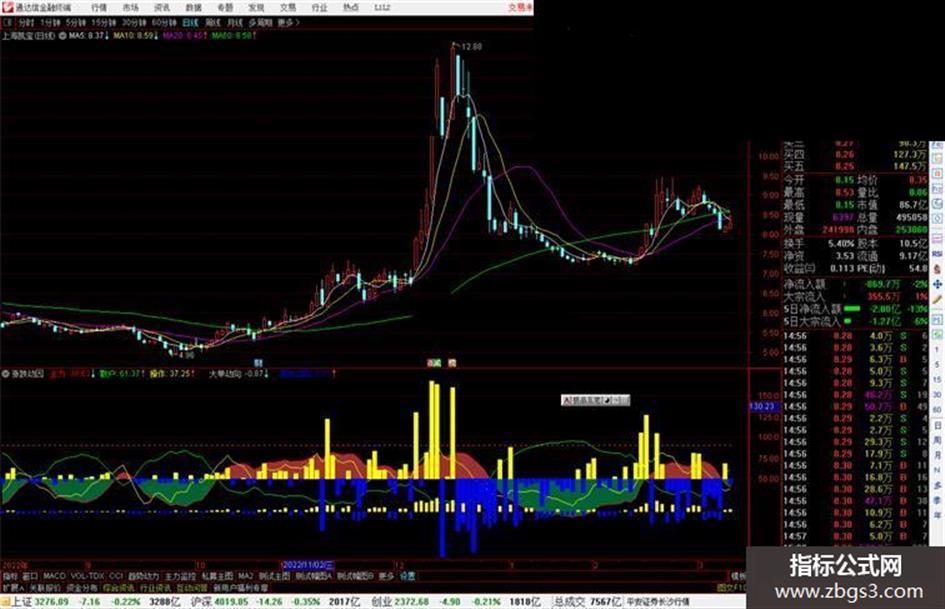The image size is (945, 609).
Task: Open the 交易 menu in top bar
Action: point(287,8)
